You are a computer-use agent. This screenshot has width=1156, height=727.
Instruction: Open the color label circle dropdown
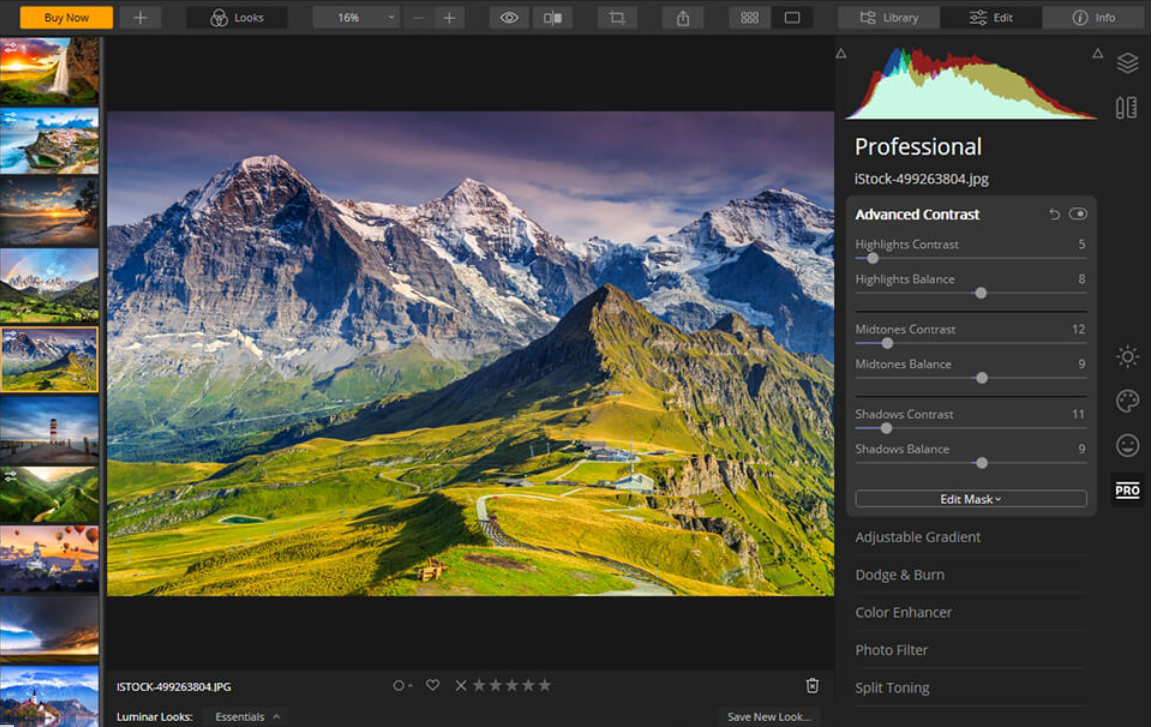tap(402, 686)
